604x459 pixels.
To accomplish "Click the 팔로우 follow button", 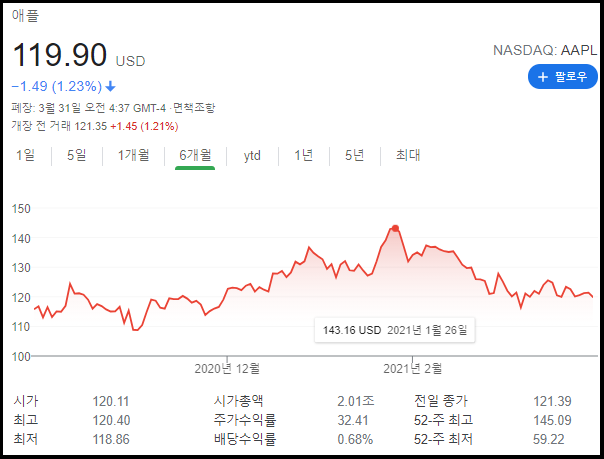I will pyautogui.click(x=562, y=77).
